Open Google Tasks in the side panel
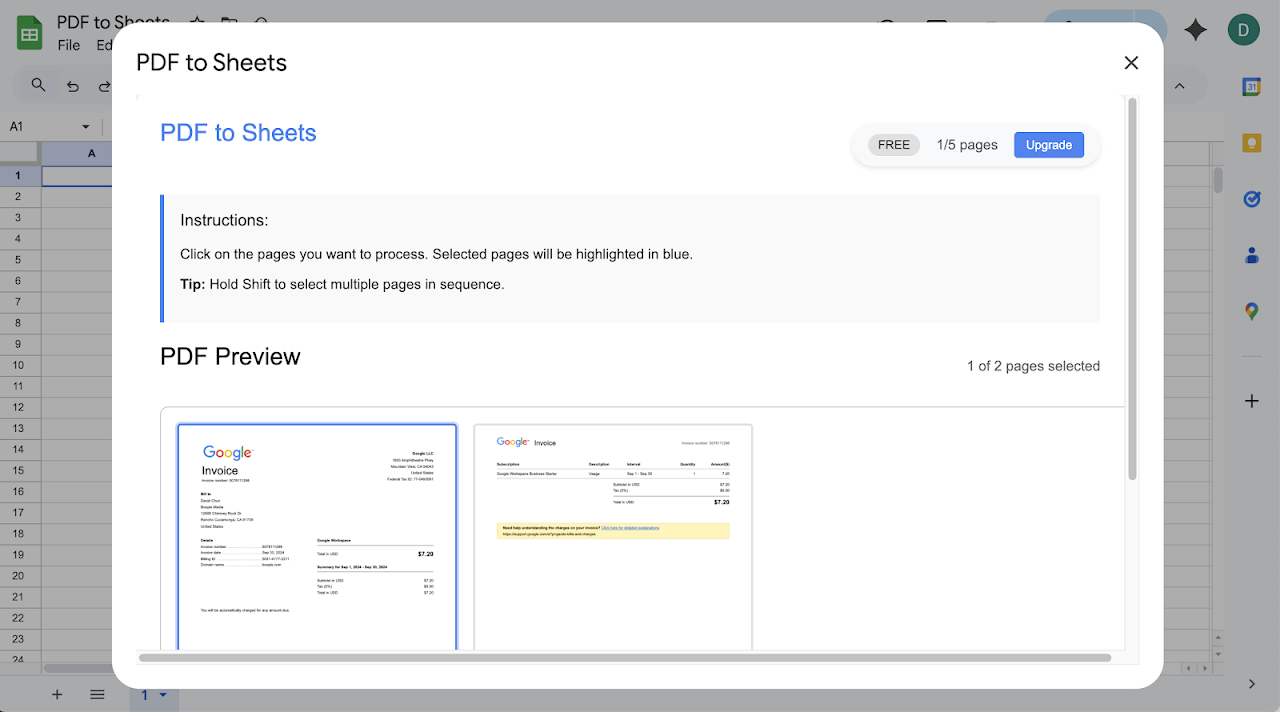This screenshot has height=712, width=1280. coord(1251,199)
